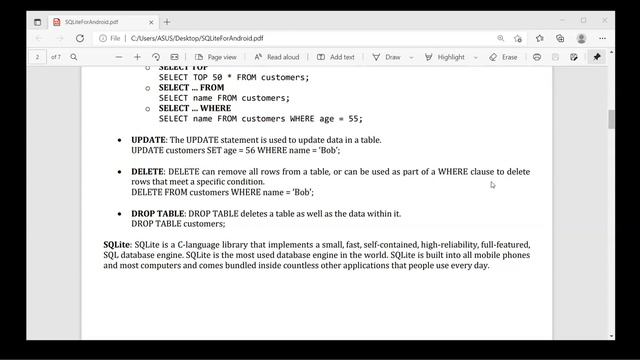Click the address bar with the PDF path

(197, 38)
